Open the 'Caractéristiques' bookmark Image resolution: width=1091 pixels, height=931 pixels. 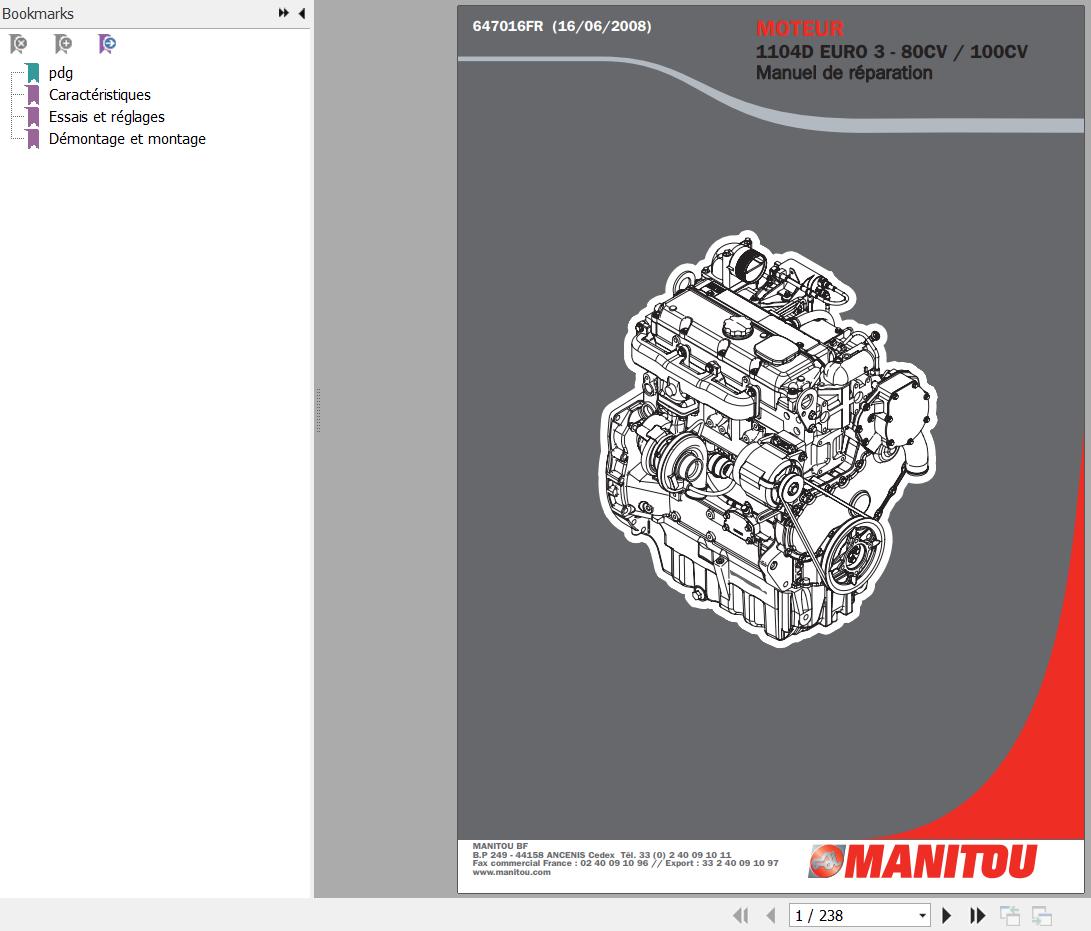pyautogui.click(x=99, y=95)
